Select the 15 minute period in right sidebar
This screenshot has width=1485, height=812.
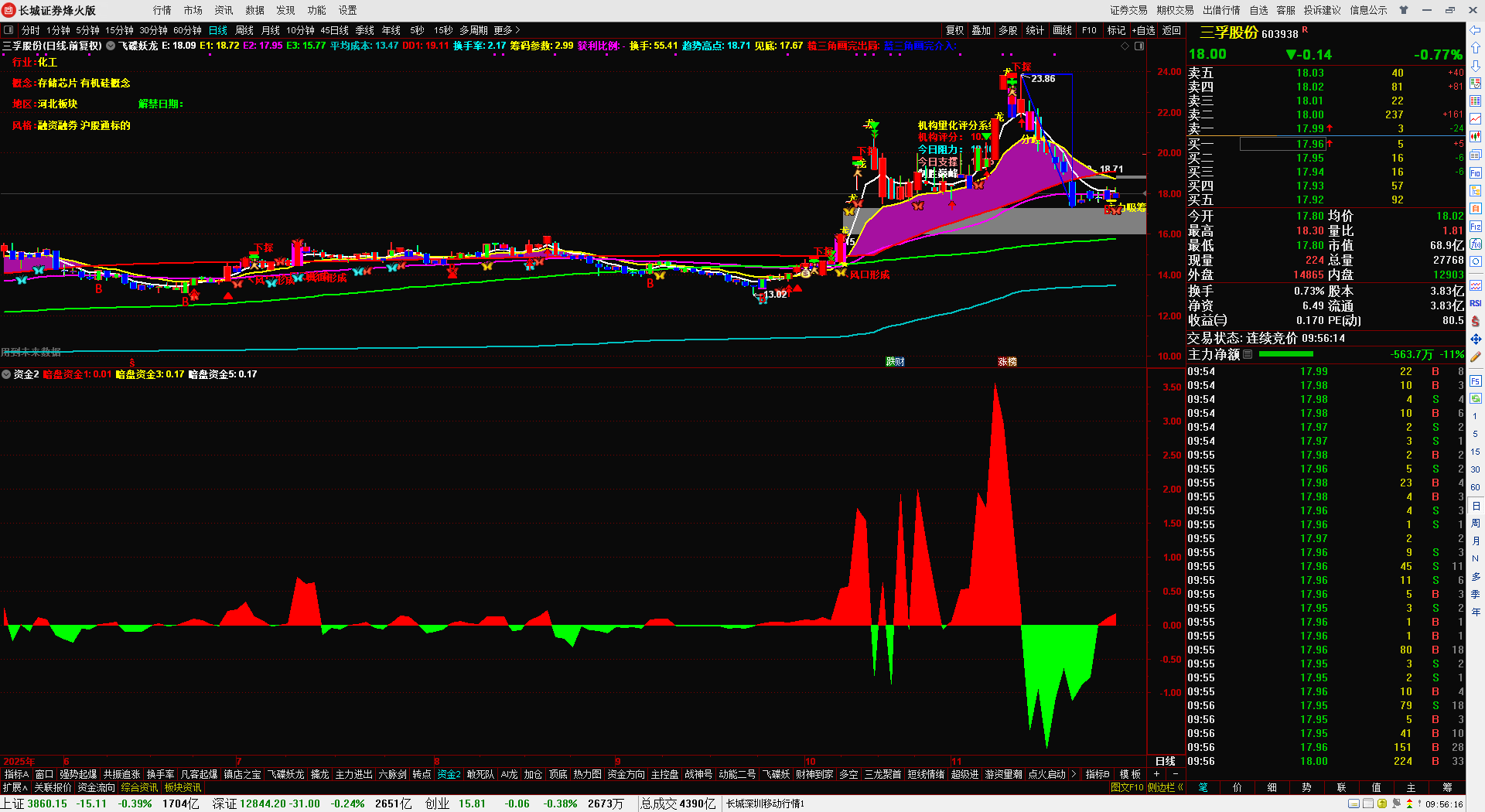(1475, 452)
